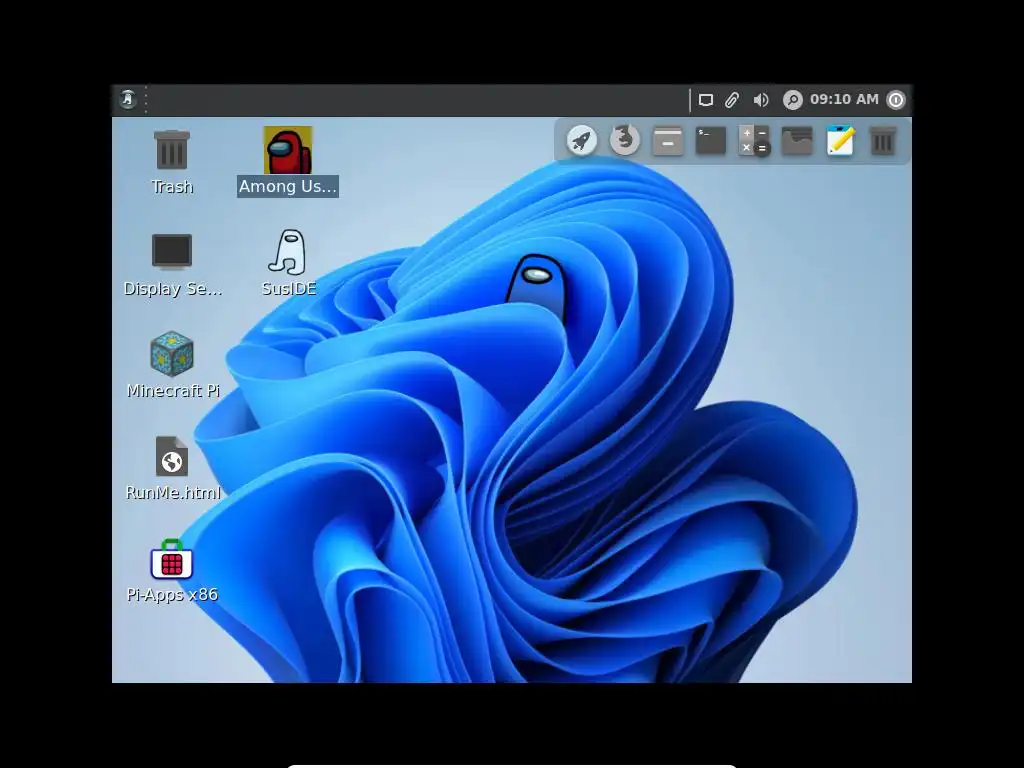The image size is (1024, 768).
Task: Click the panel handle dots beside menu
Action: point(146,99)
